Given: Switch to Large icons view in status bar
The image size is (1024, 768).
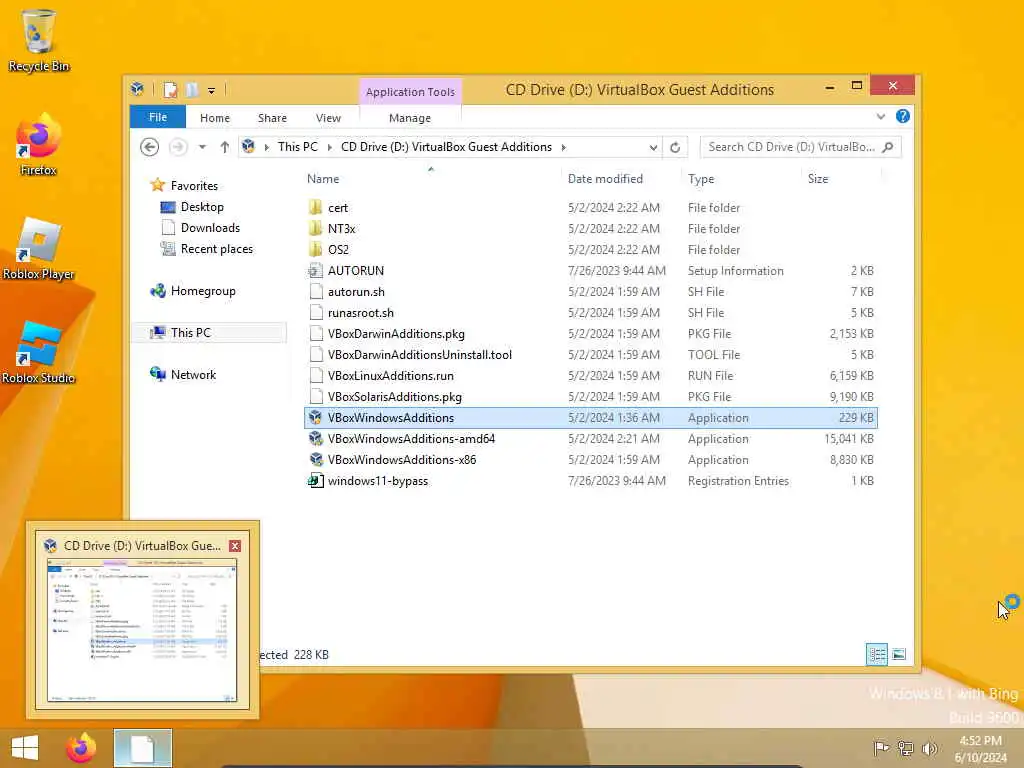Looking at the screenshot, I should (899, 654).
